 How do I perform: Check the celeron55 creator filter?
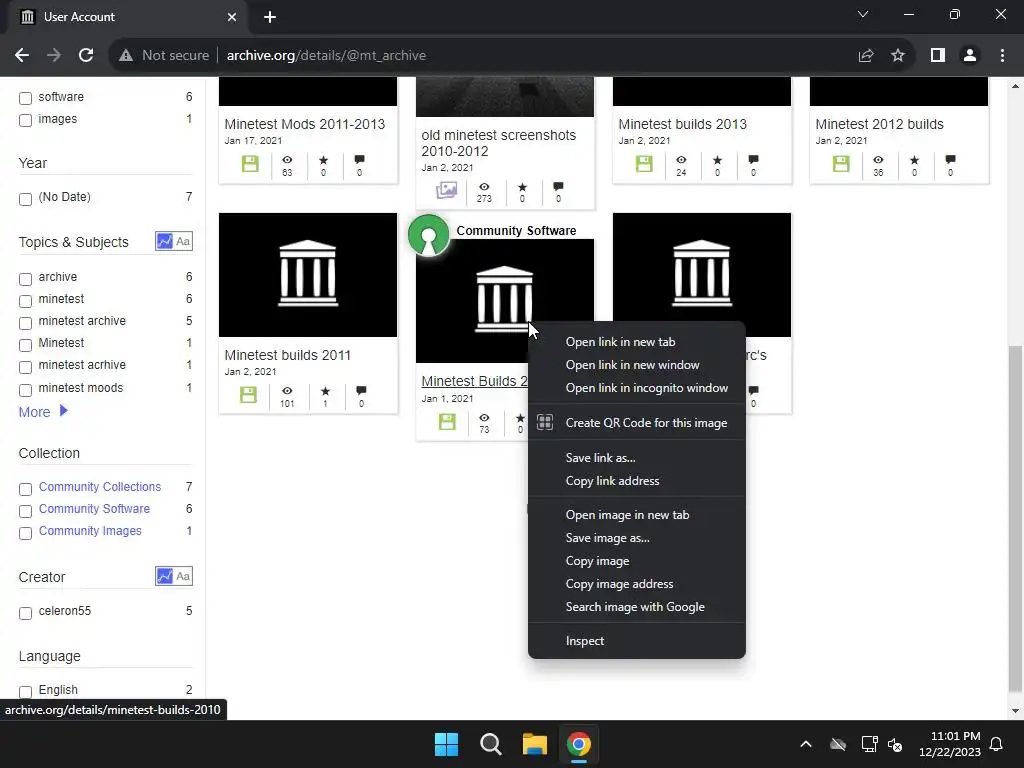click(25, 613)
